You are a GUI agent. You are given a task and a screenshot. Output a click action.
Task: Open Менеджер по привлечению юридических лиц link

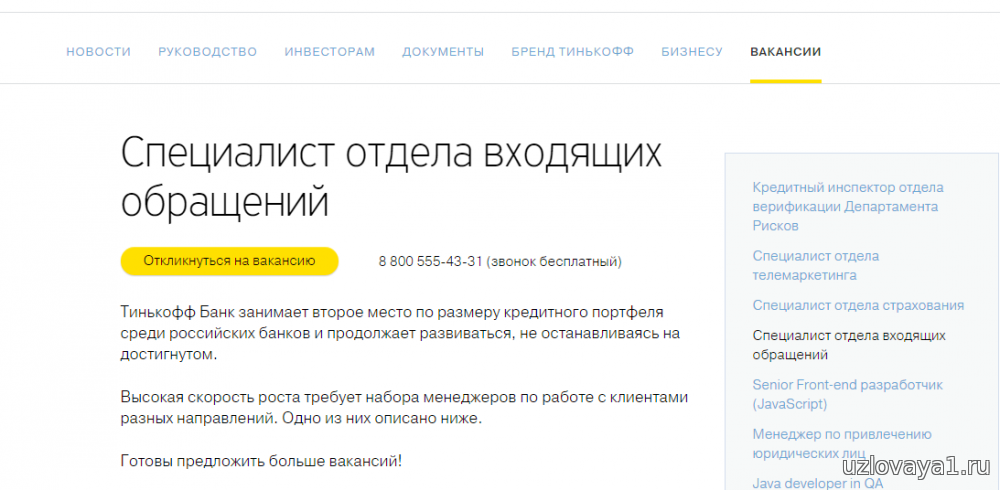(842, 443)
